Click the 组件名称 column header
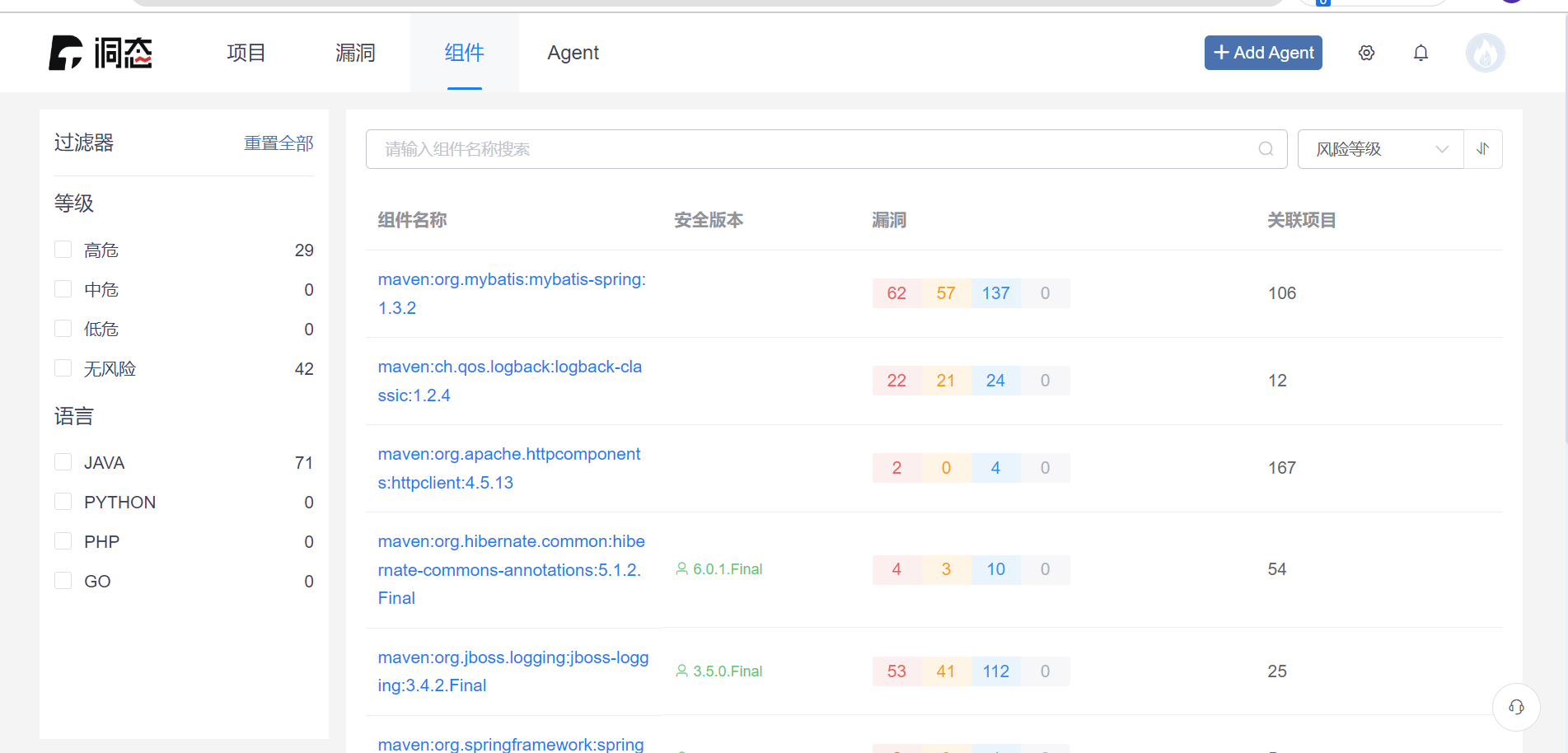Image resolution: width=1568 pixels, height=753 pixels. tap(412, 220)
